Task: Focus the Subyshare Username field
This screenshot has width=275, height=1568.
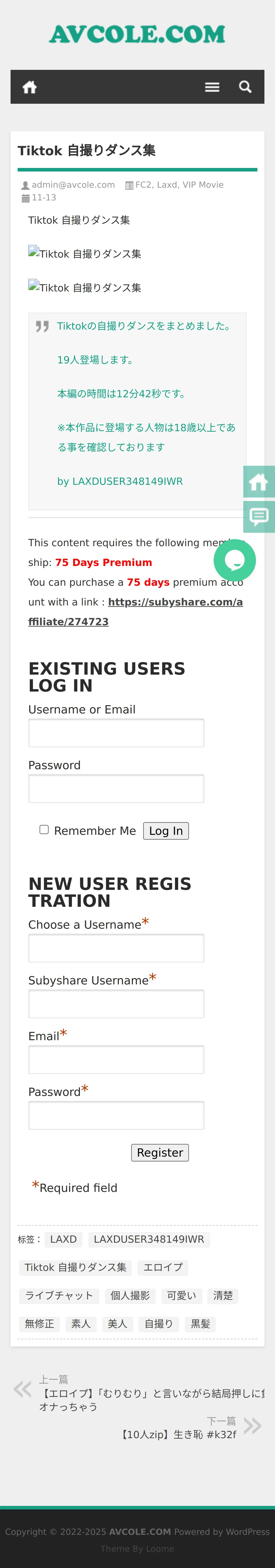Action: click(116, 1004)
